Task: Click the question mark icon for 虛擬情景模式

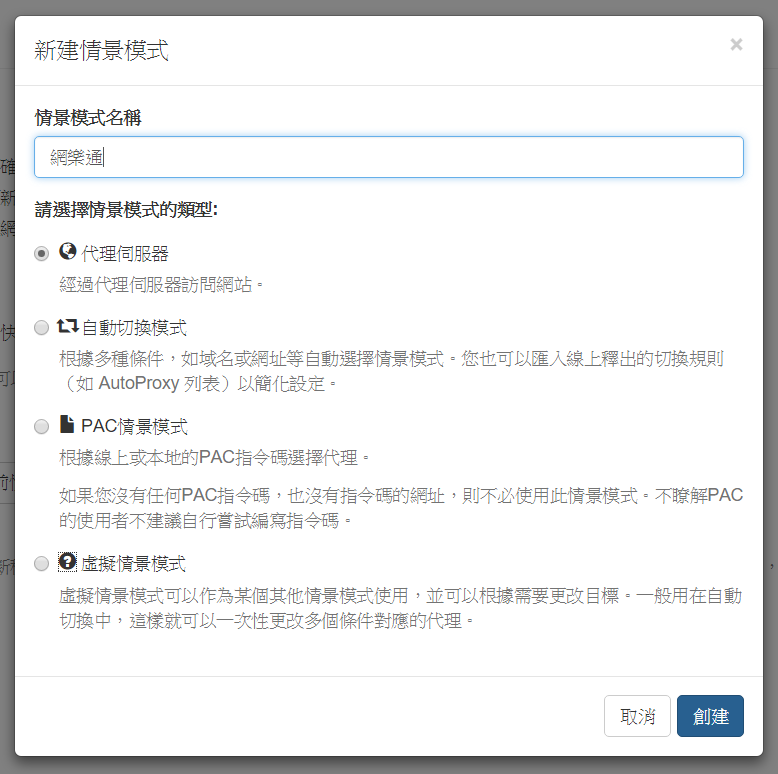Action: (x=67, y=562)
